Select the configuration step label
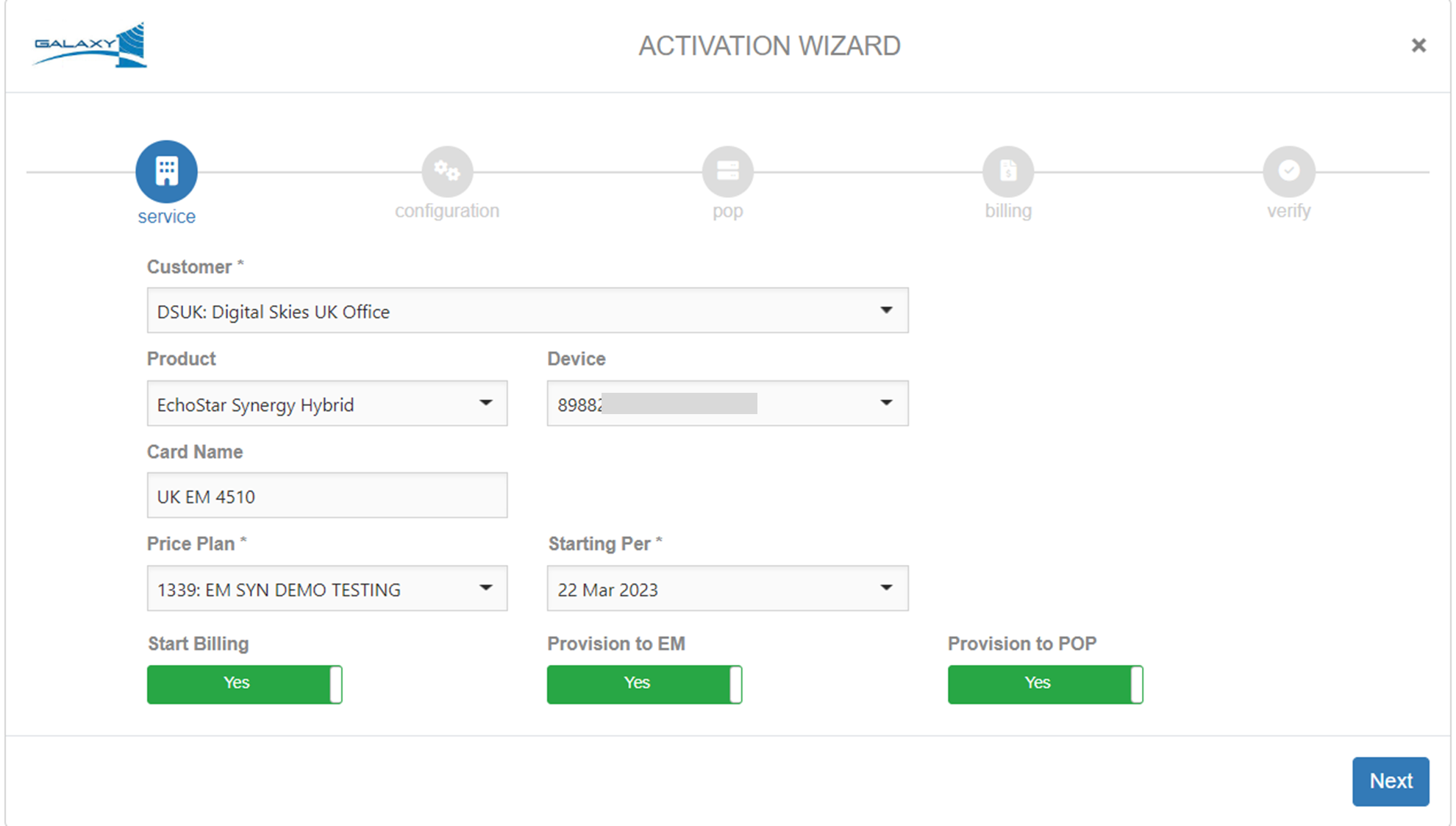 pyautogui.click(x=446, y=211)
